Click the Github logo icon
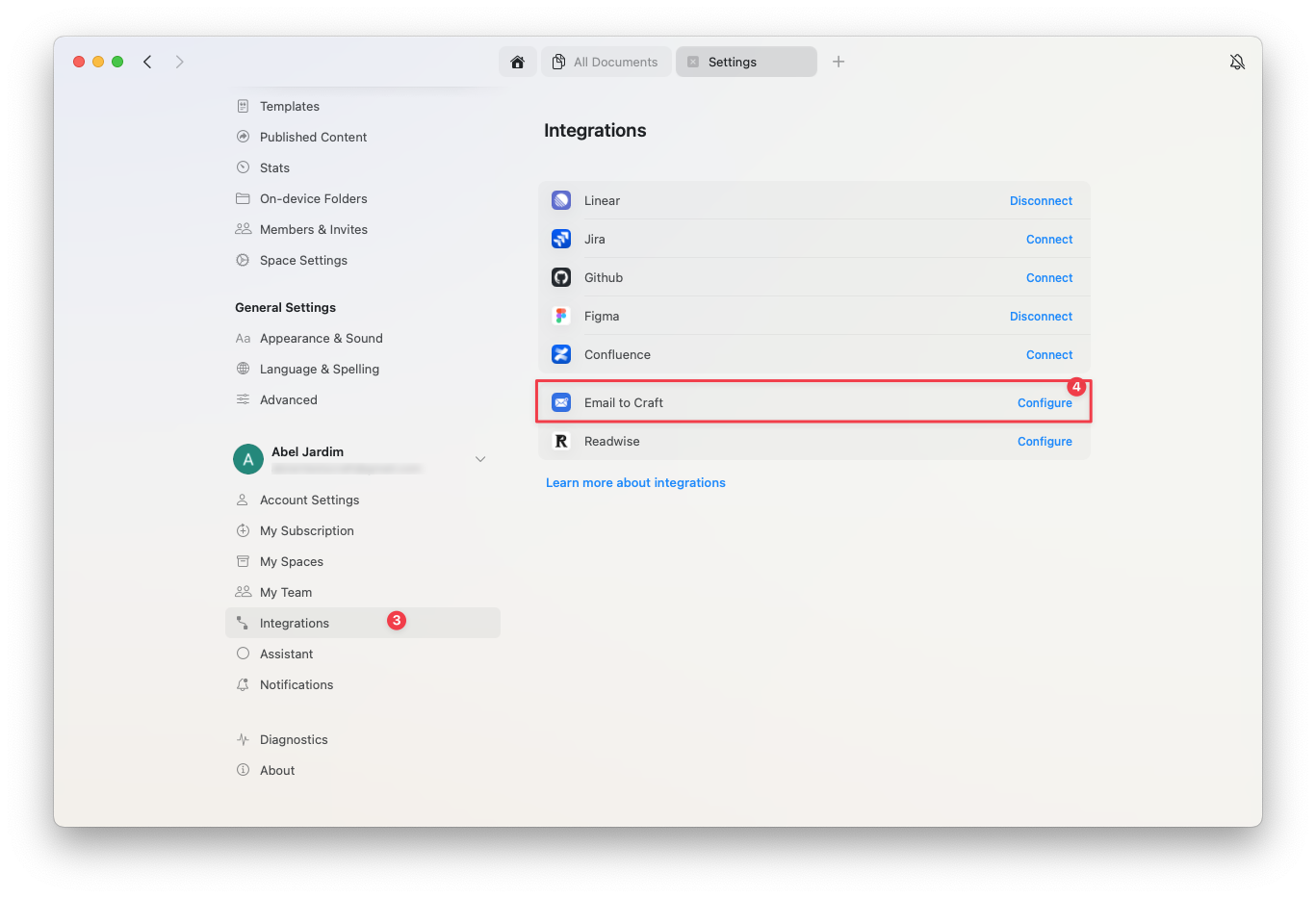The height and width of the screenshot is (898, 1316). coord(561,277)
